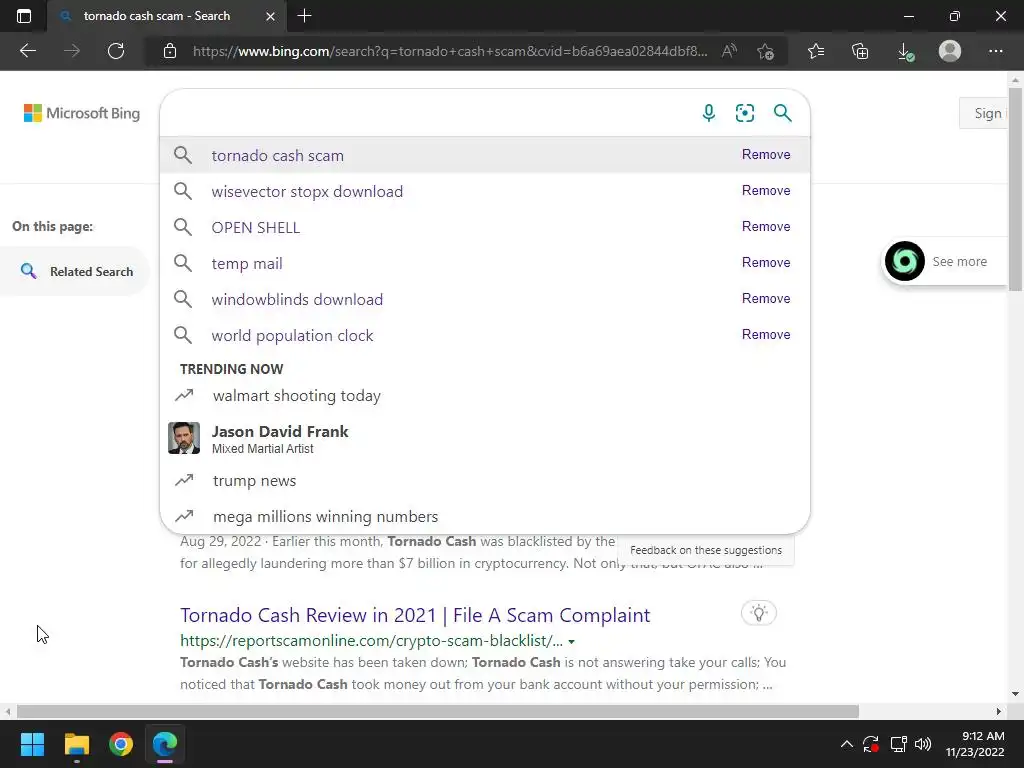1024x768 pixels.
Task: Click Related Search in sidebar
Action: (76, 272)
